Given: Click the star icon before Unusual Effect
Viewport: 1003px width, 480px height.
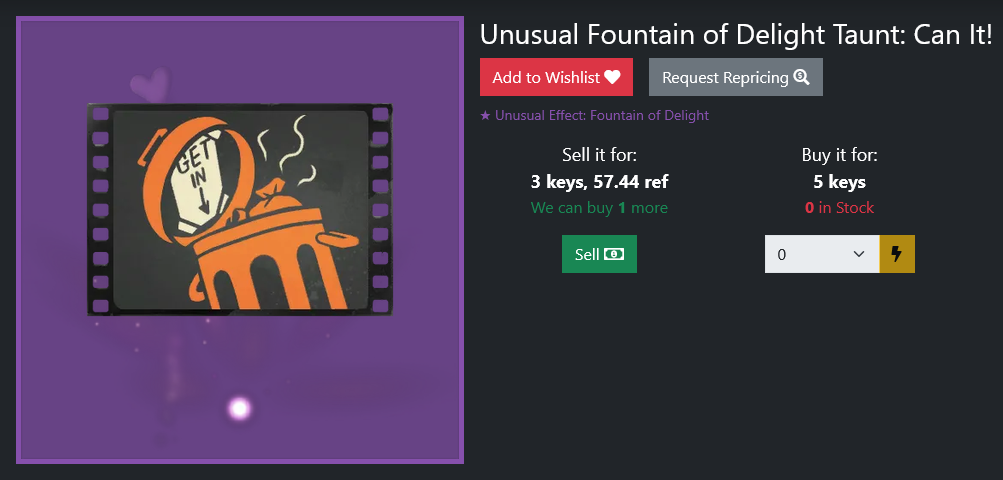Looking at the screenshot, I should coord(486,116).
